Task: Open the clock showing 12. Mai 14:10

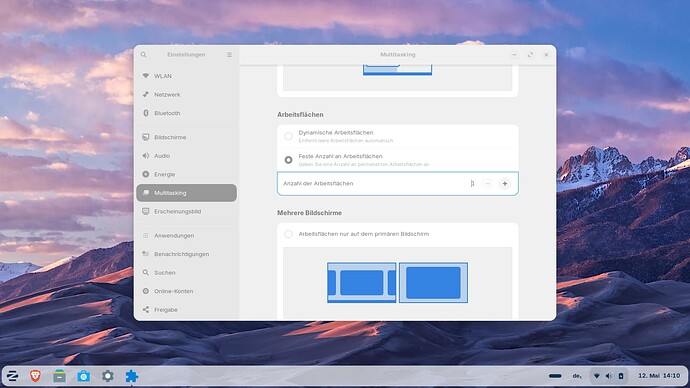Action: [659, 376]
